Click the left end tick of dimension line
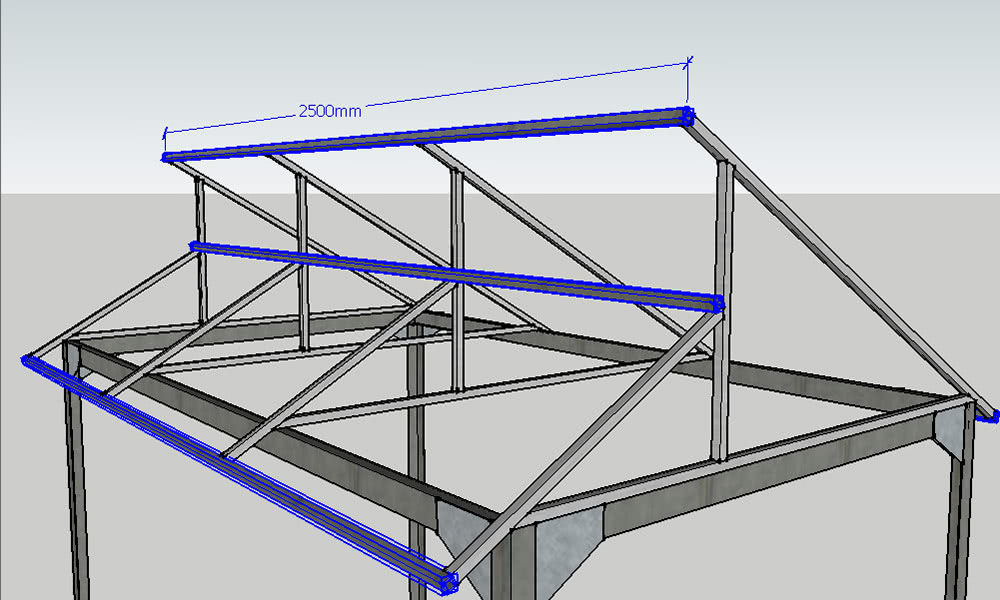The image size is (1000, 600). (164, 131)
